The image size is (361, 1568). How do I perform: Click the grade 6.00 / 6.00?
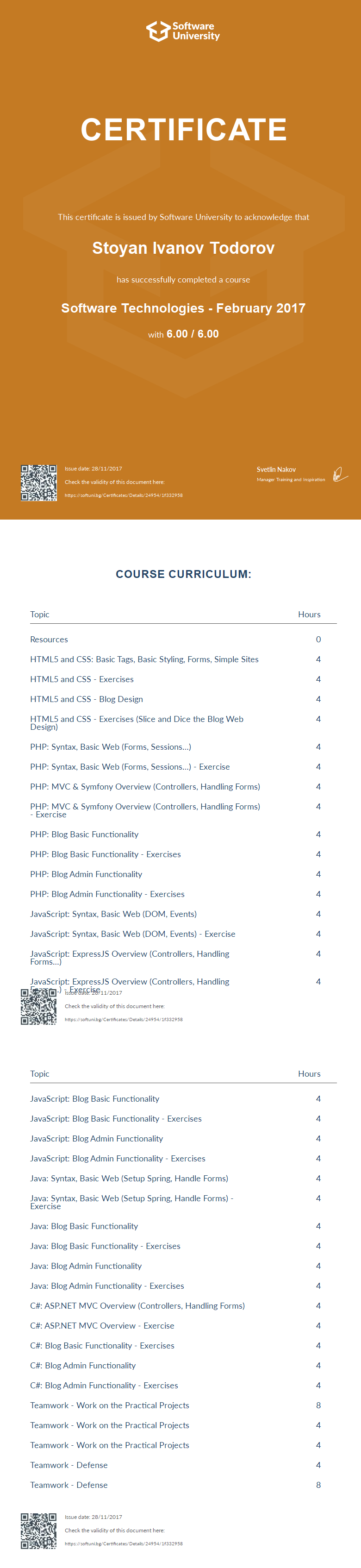pyautogui.click(x=193, y=334)
